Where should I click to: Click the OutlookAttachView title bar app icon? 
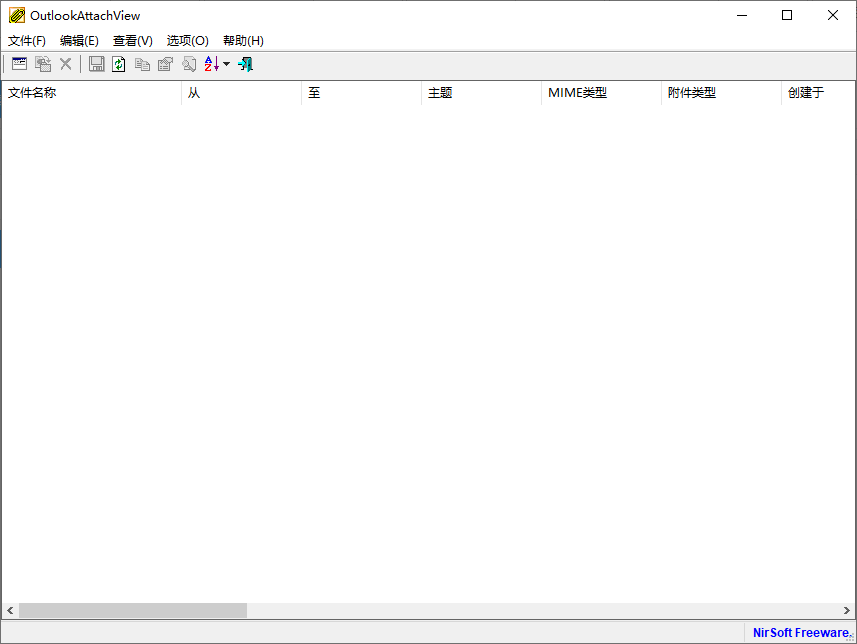coord(17,15)
